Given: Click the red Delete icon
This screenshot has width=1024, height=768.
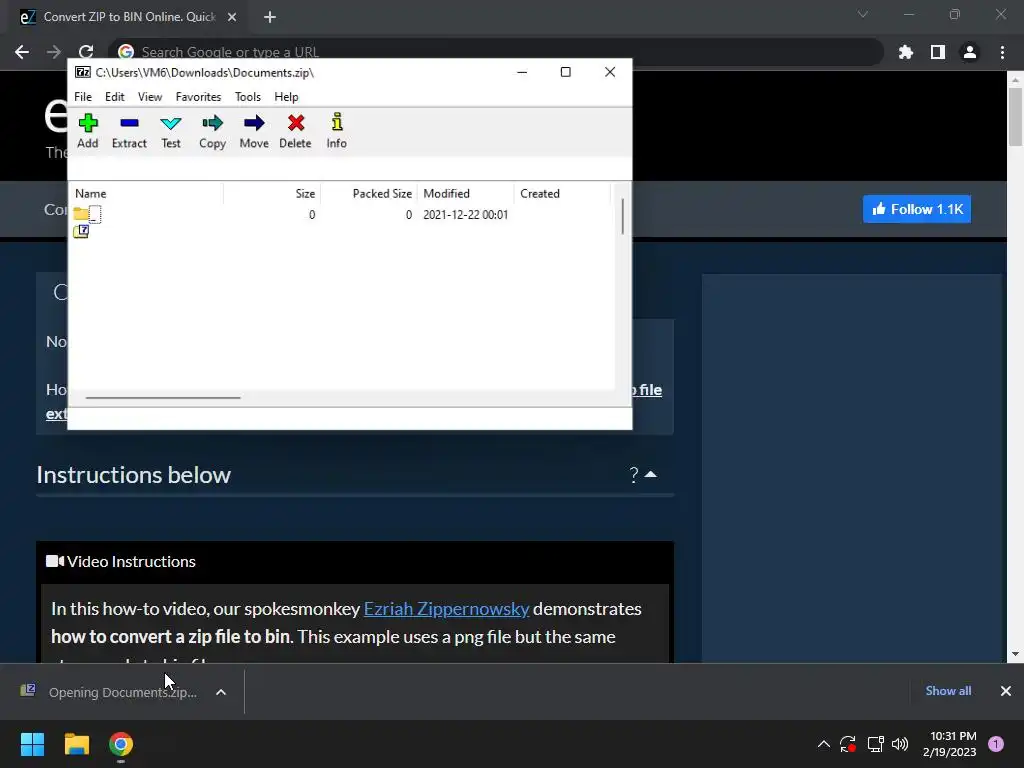Looking at the screenshot, I should coord(295,131).
